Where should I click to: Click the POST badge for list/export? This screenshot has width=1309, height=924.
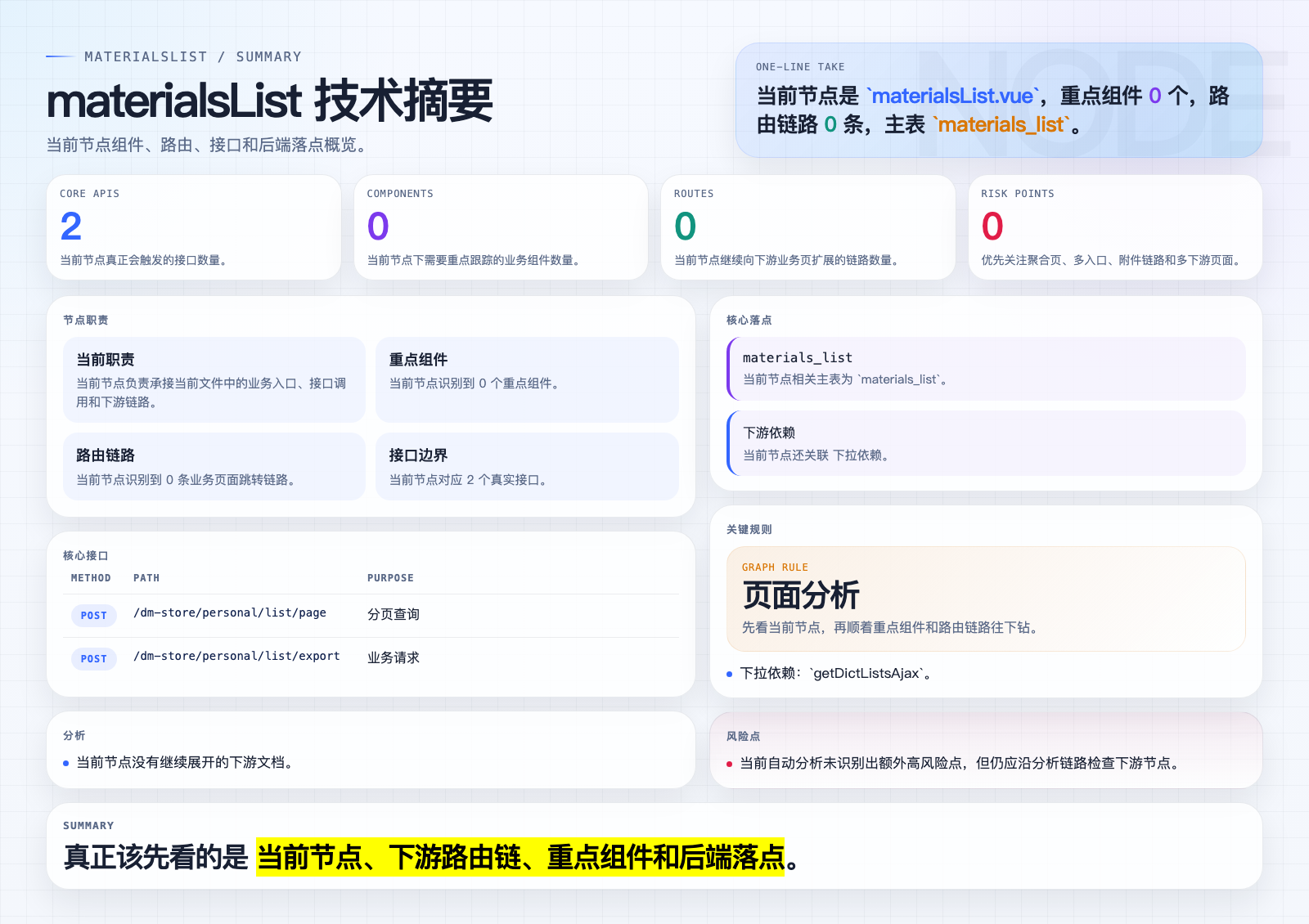pyautogui.click(x=94, y=659)
